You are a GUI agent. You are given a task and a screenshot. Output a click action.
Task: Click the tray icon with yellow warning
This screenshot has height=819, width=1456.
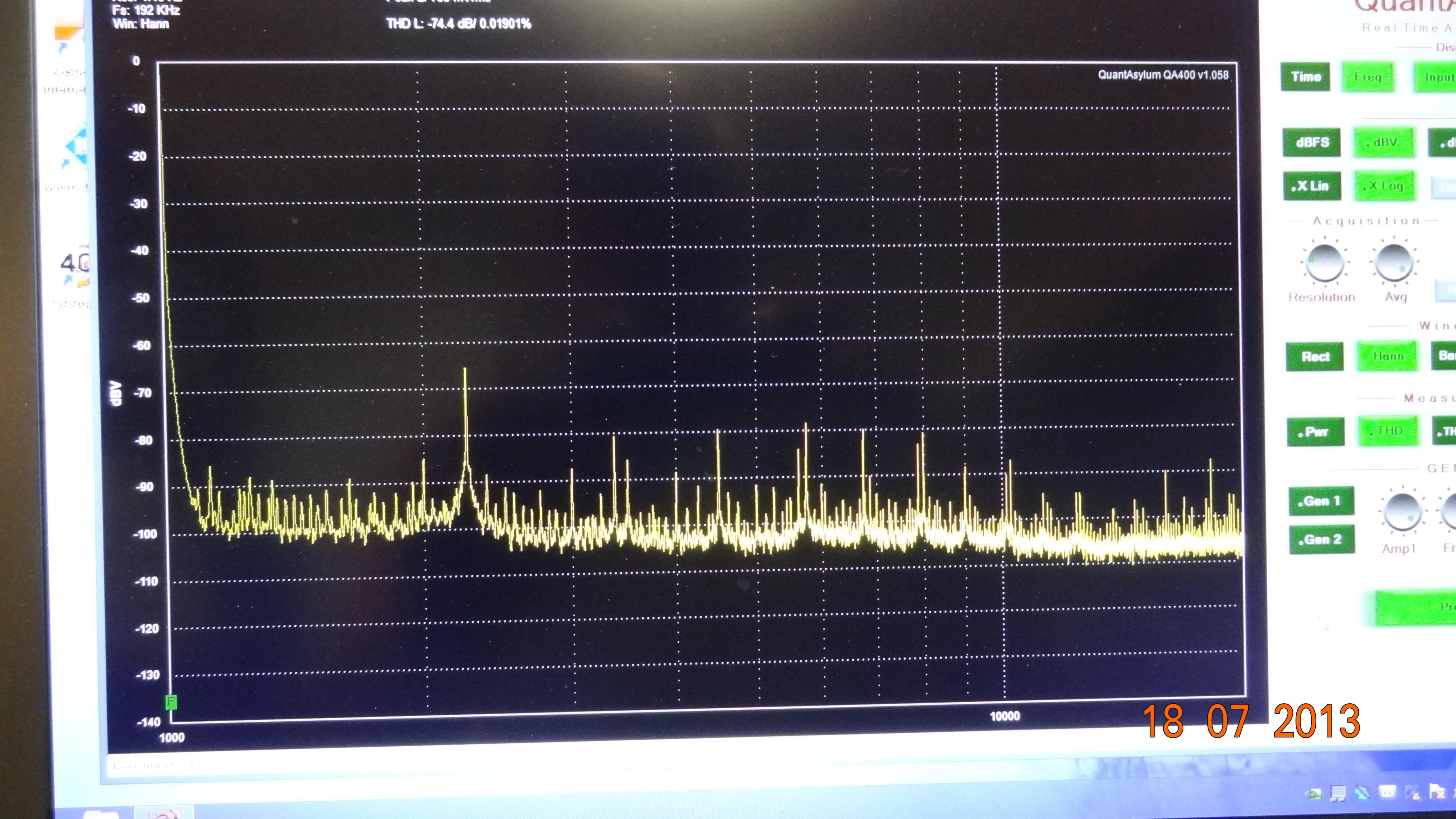(1412, 792)
